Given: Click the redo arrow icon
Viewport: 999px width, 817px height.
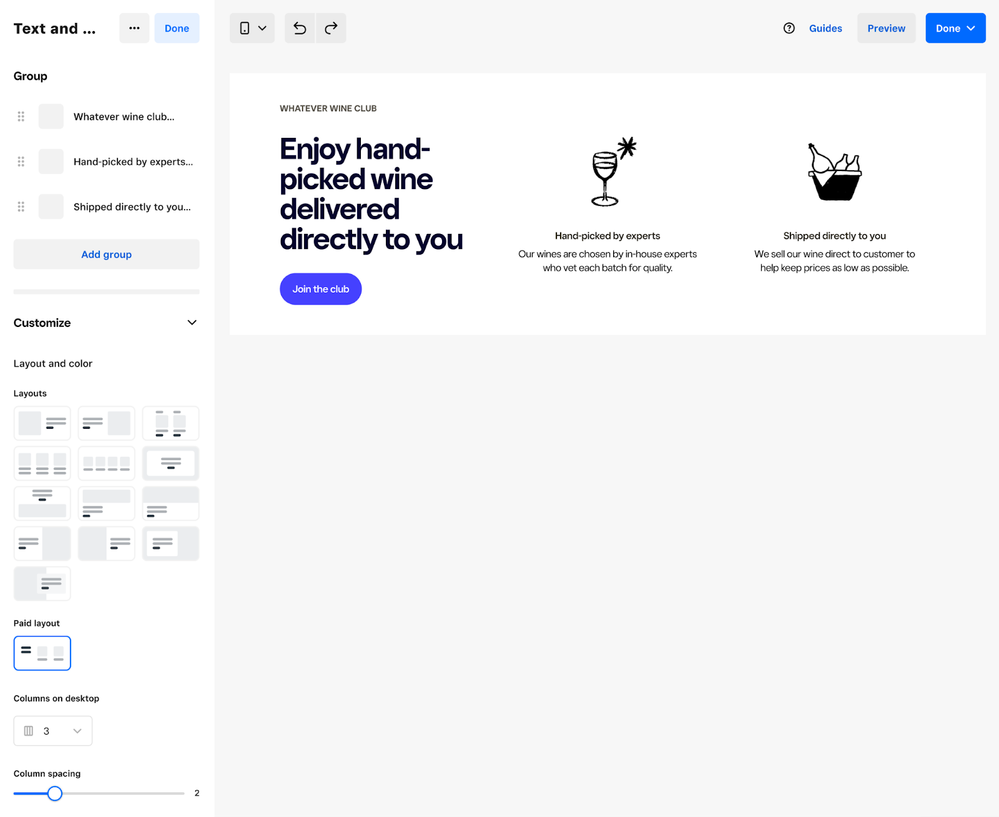Looking at the screenshot, I should (x=331, y=28).
